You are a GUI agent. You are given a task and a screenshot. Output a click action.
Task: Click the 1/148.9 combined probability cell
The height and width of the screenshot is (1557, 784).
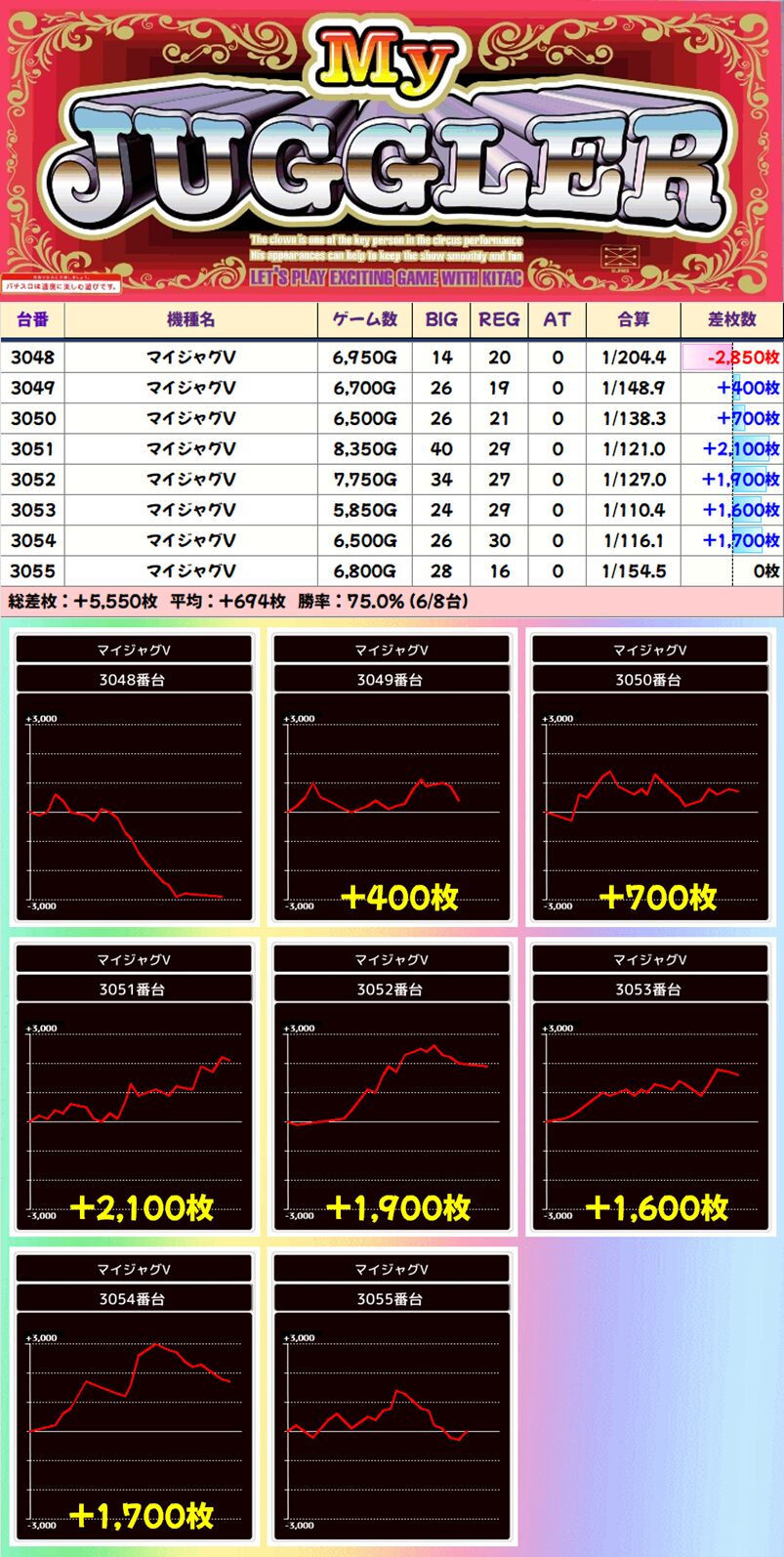[634, 388]
